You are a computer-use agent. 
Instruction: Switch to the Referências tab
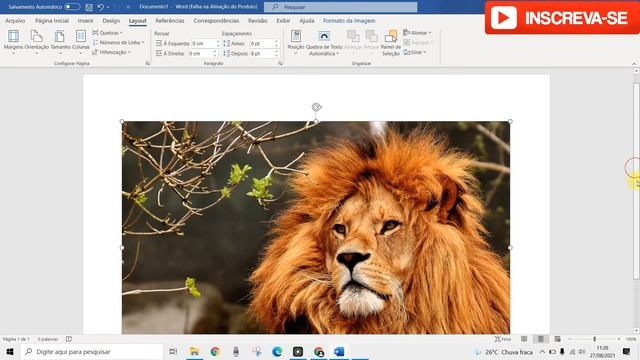pyautogui.click(x=170, y=20)
